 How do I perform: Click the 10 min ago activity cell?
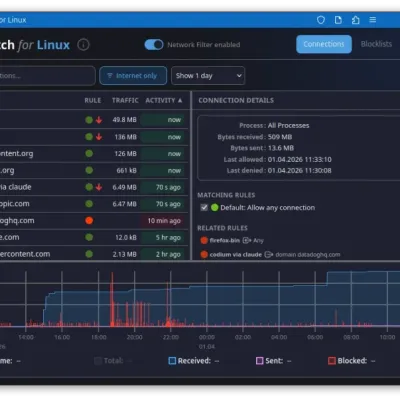click(163, 221)
